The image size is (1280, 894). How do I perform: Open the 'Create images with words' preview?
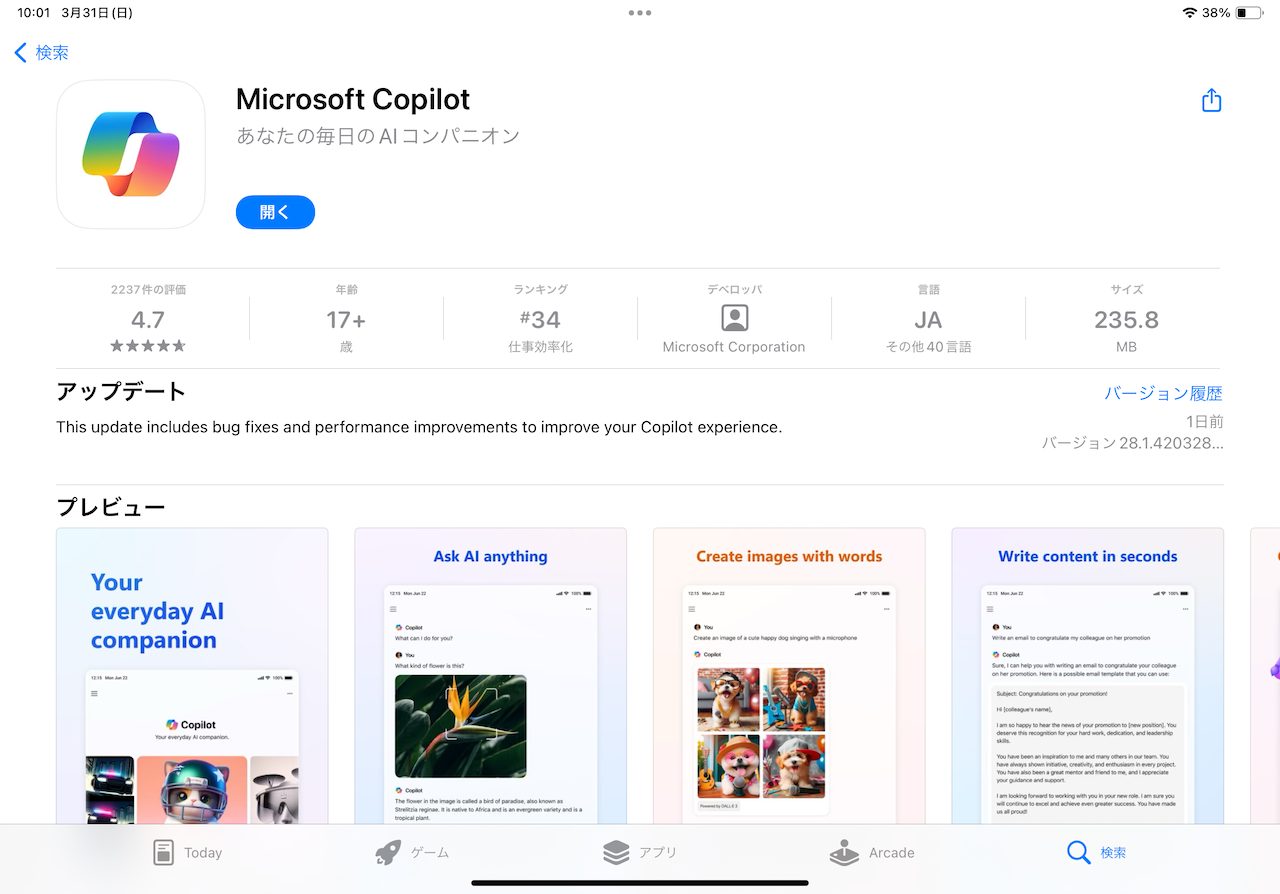click(x=789, y=676)
